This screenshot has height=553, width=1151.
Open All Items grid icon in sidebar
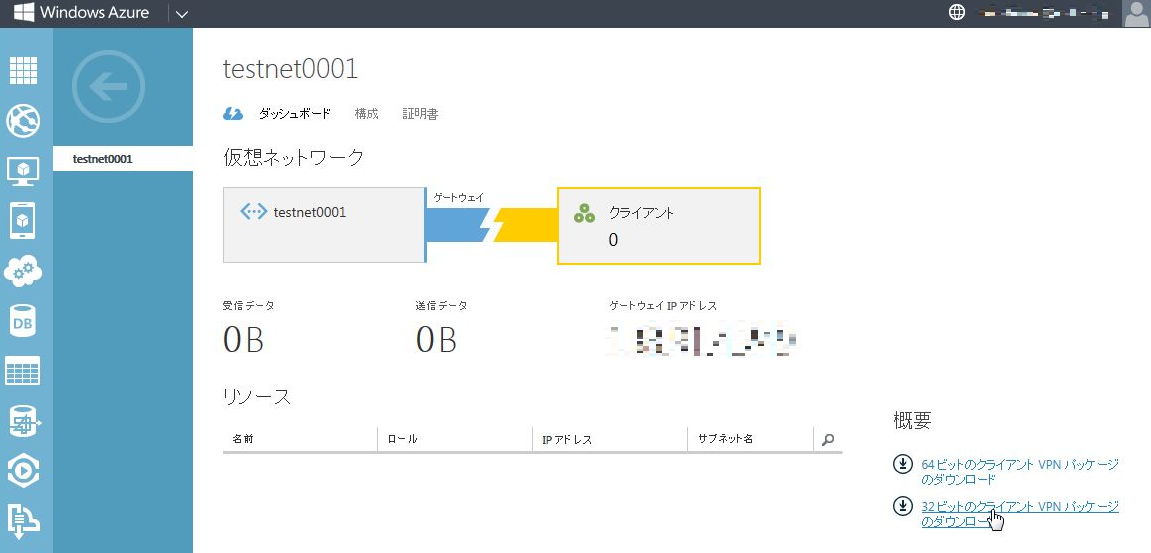pos(23,71)
